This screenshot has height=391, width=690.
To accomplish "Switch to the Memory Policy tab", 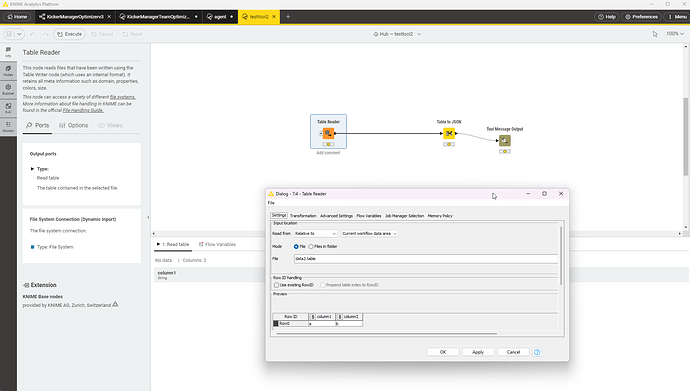I will (x=440, y=216).
